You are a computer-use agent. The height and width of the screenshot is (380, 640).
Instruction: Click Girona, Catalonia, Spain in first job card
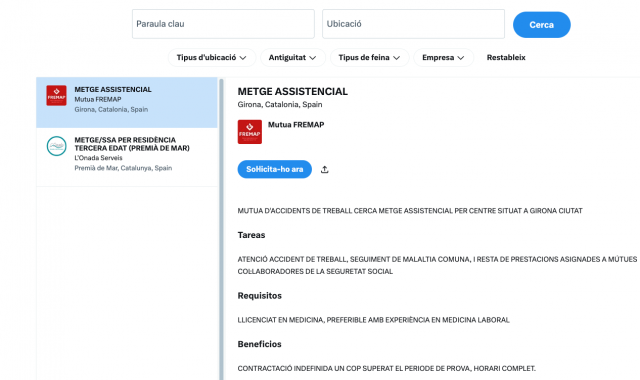111,109
